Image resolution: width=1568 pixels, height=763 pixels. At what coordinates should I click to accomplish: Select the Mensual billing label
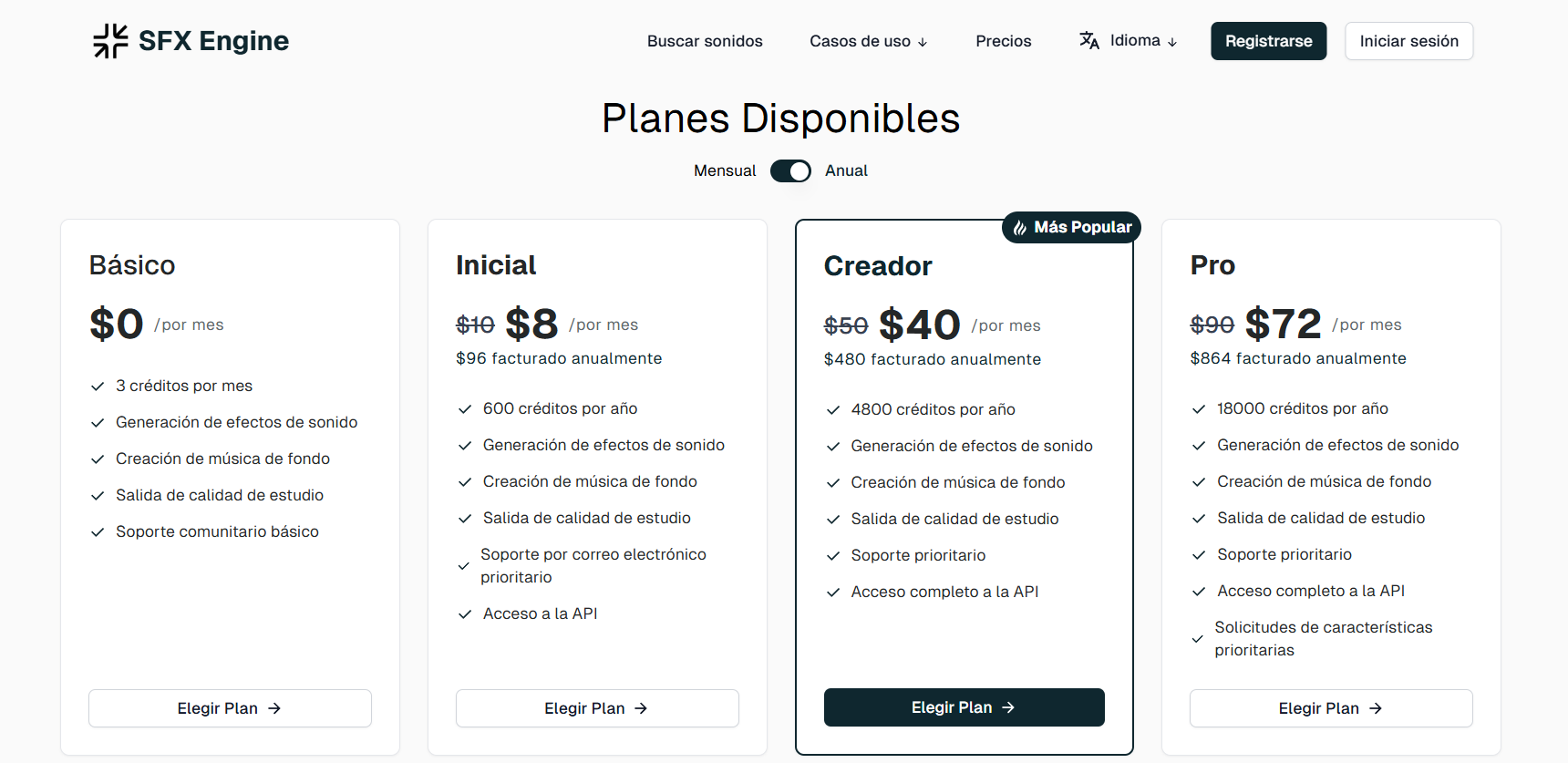click(x=725, y=171)
